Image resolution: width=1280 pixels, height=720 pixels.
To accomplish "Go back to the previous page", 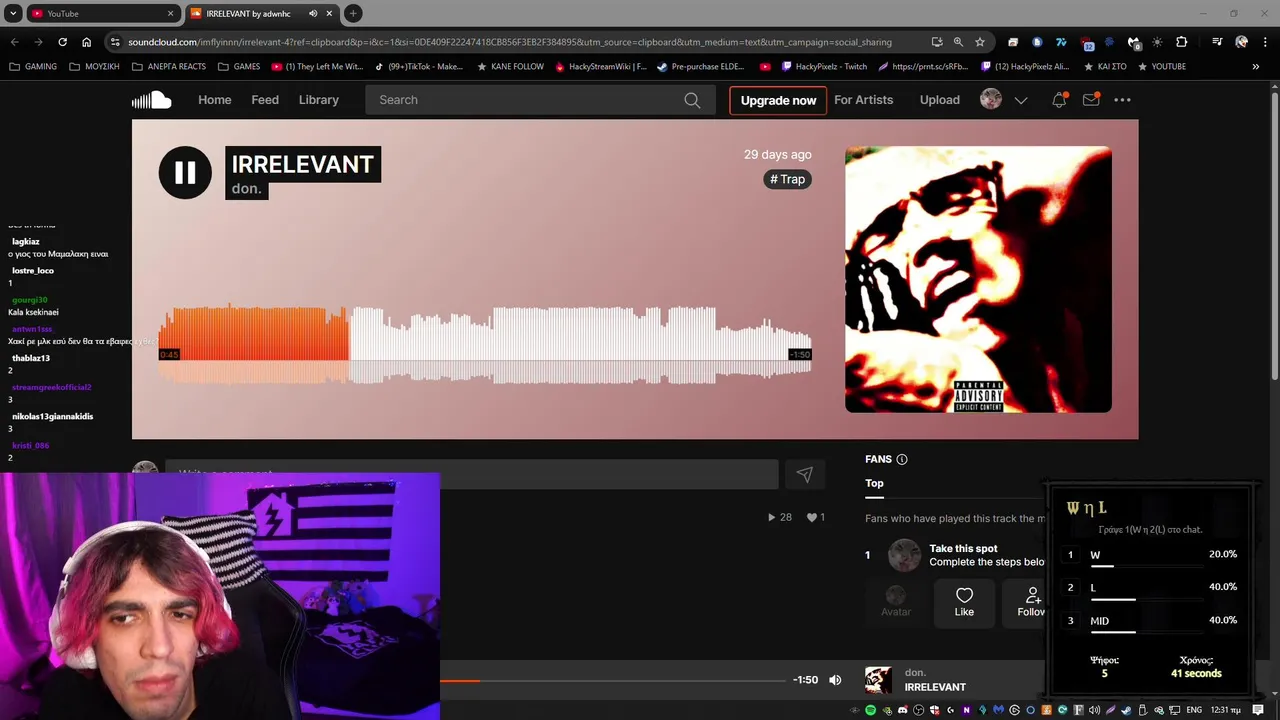I will [14, 42].
